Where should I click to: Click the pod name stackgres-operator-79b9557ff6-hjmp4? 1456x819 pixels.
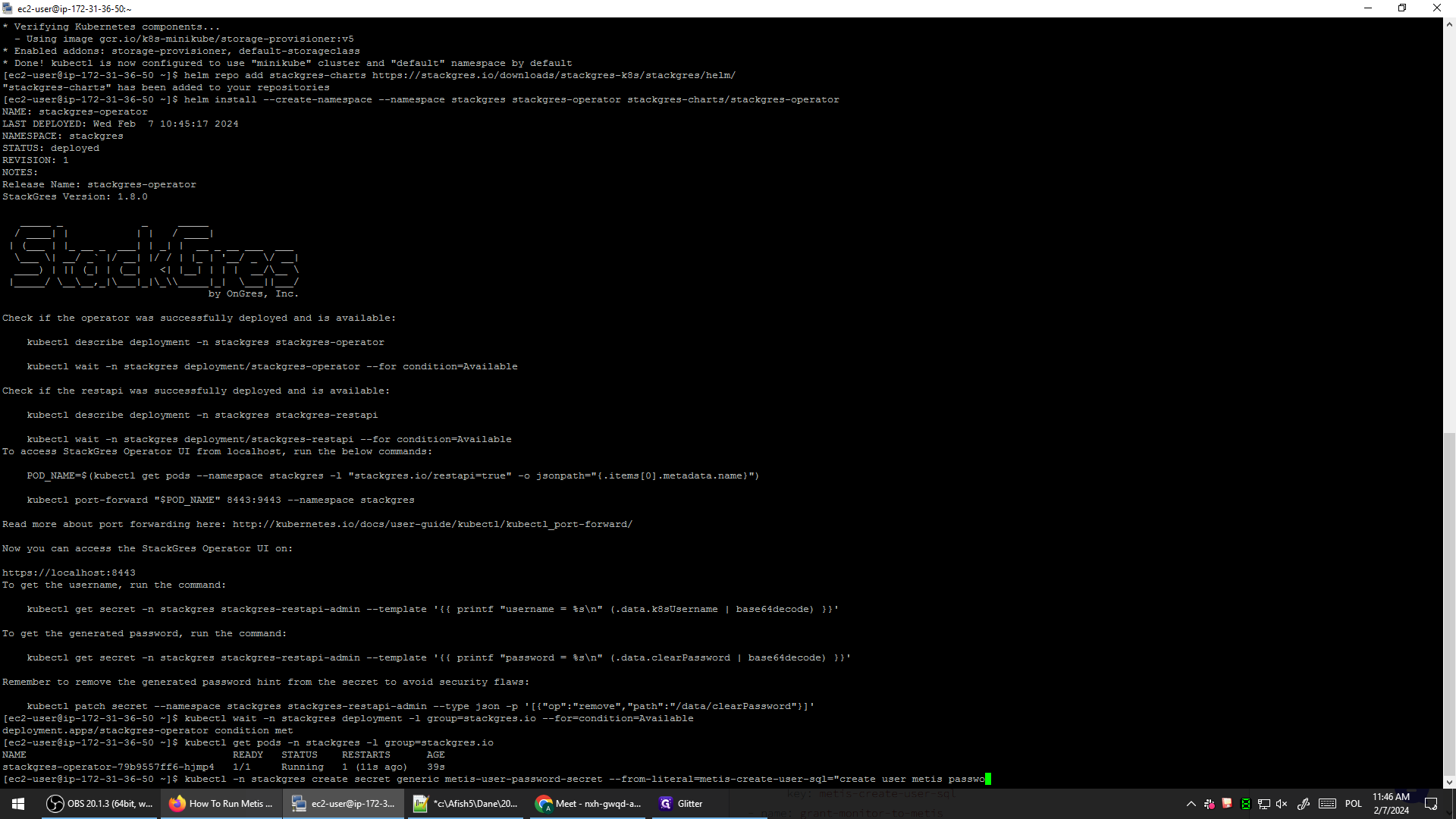pos(108,767)
